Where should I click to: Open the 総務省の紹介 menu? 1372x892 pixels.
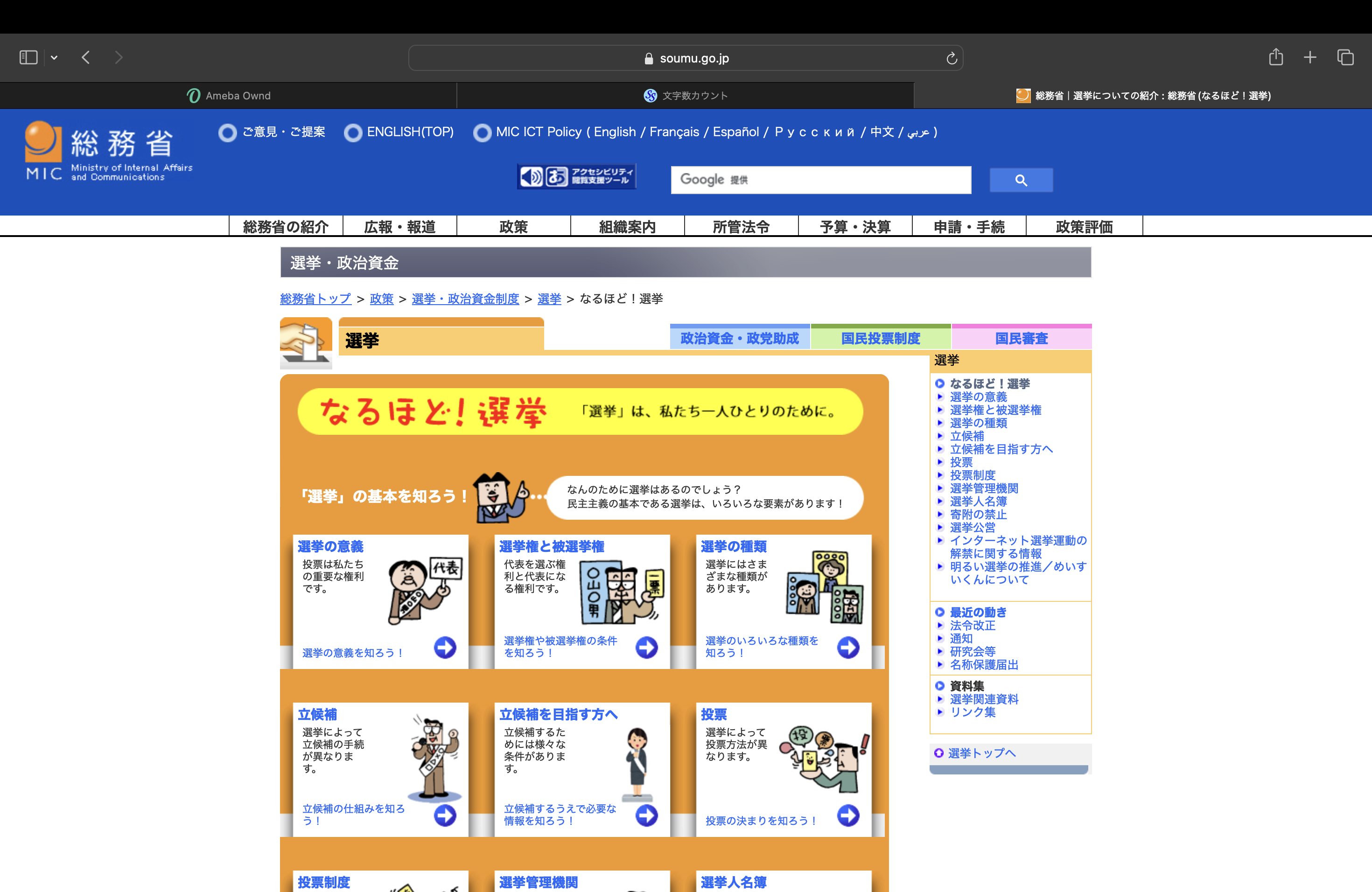click(x=286, y=226)
